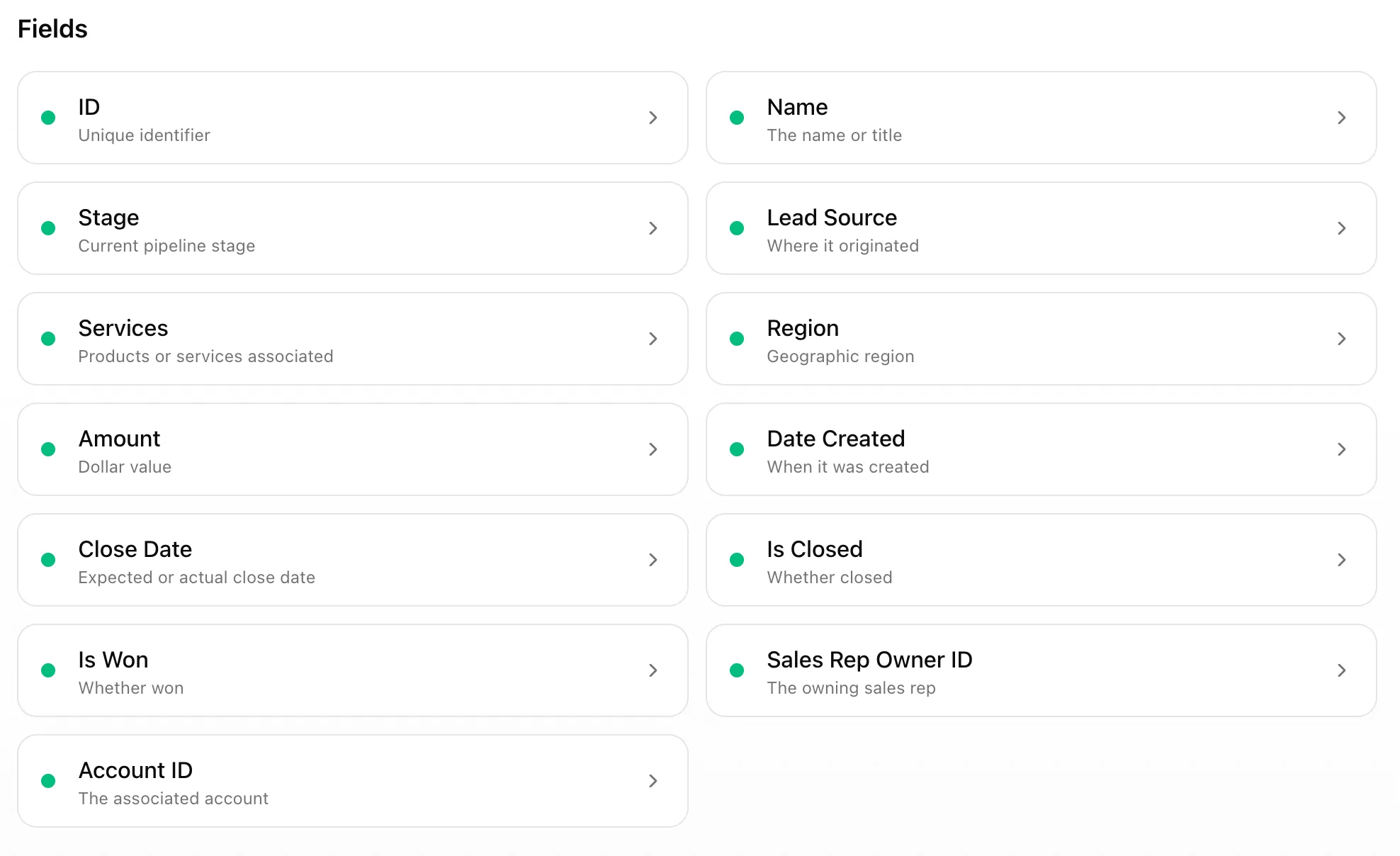Select the green dot next to Region
The width and height of the screenshot is (1400, 856).
(x=737, y=339)
